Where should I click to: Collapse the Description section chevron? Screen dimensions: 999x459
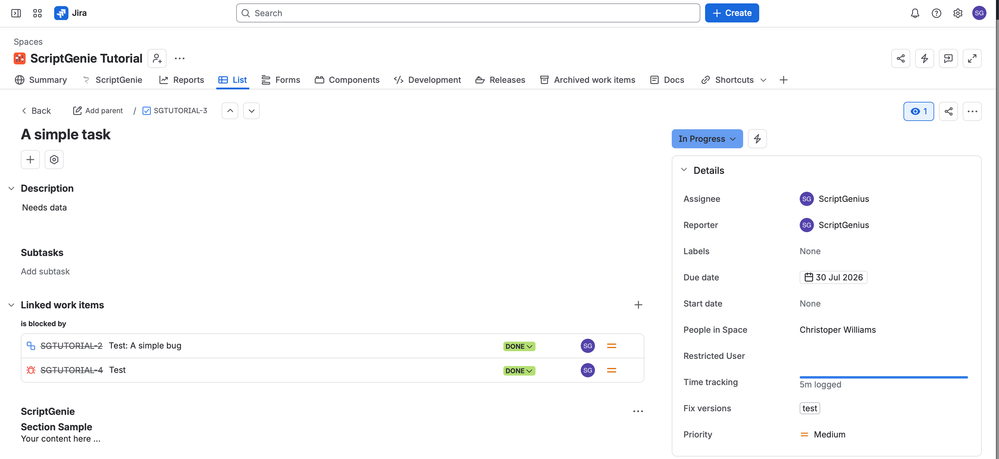tap(11, 189)
